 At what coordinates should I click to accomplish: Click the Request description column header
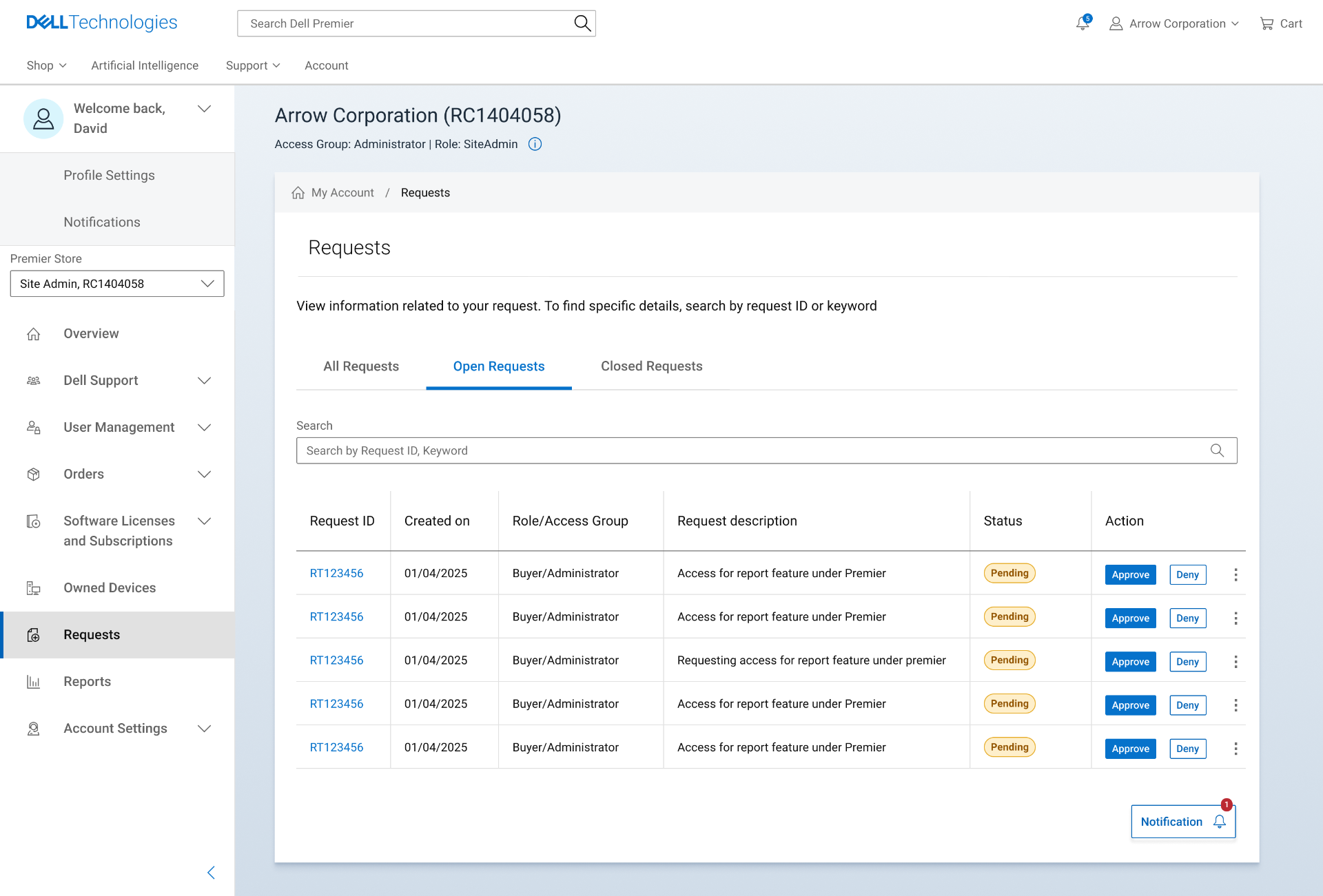click(x=737, y=521)
